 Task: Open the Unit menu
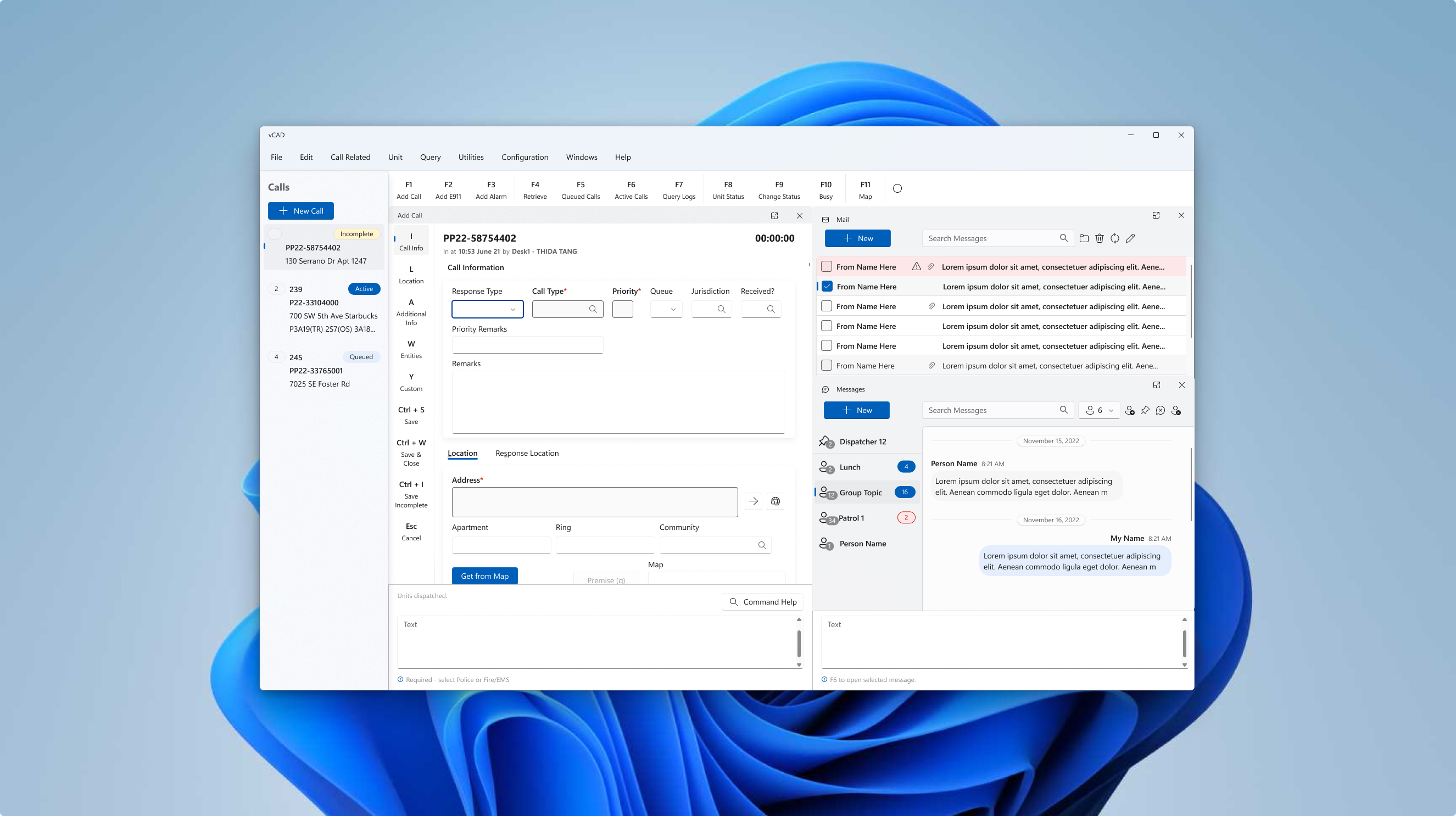tap(395, 157)
